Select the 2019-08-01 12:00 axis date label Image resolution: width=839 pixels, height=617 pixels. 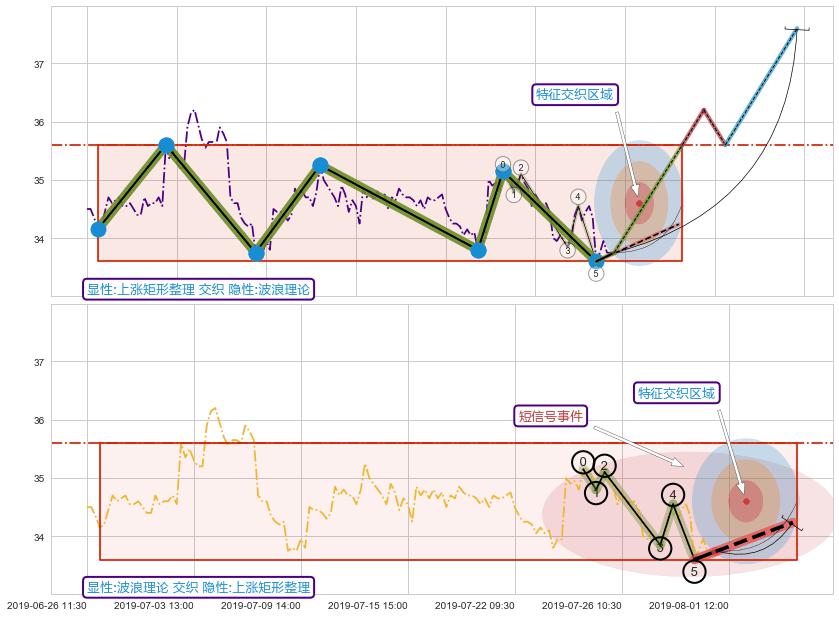click(688, 605)
